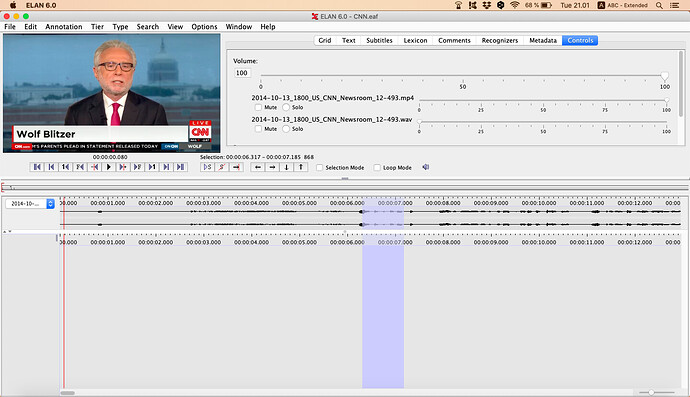
Task: Switch to the Grid tab
Action: (x=325, y=40)
